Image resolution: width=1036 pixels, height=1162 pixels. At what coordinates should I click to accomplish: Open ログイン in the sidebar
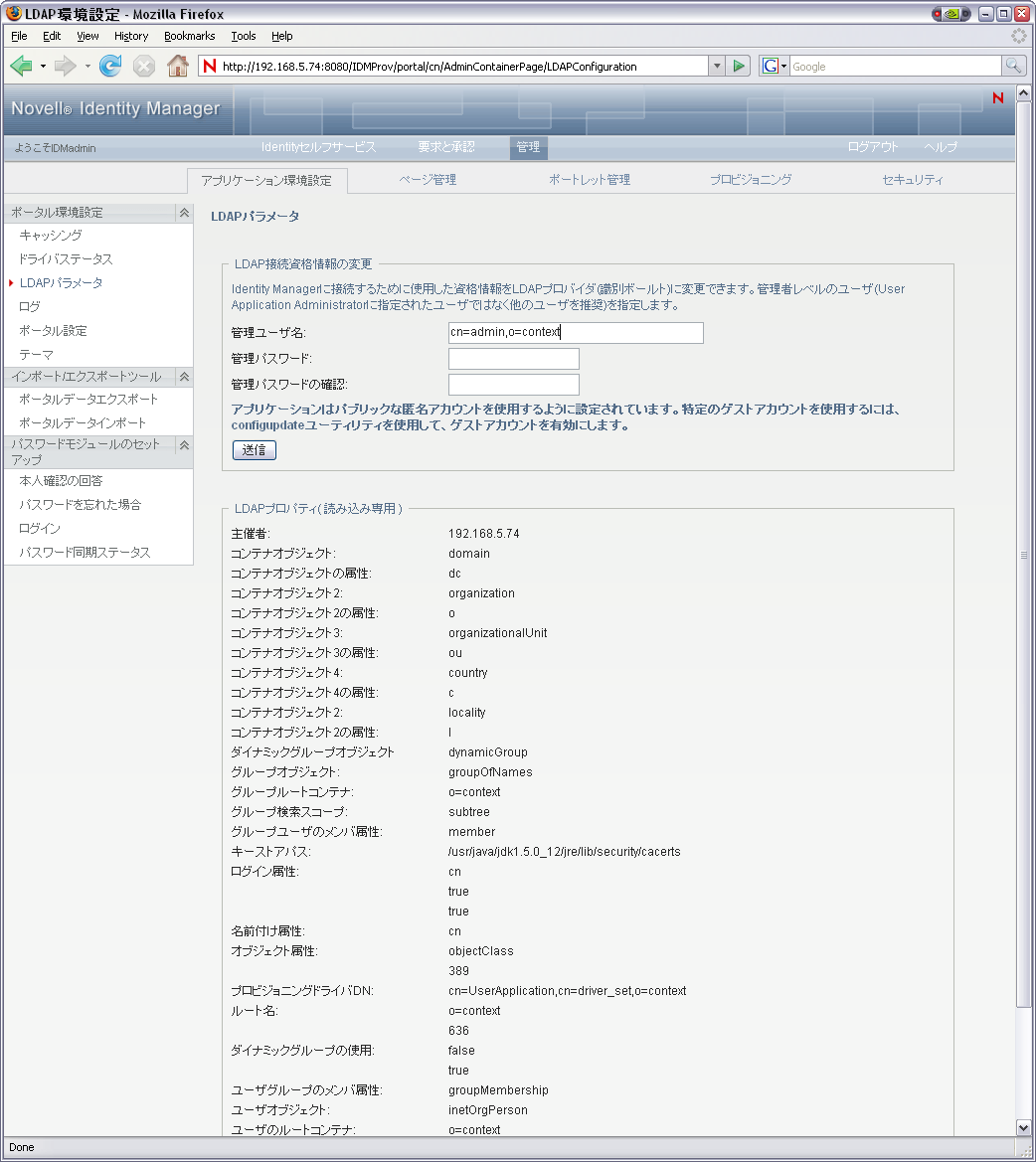point(40,528)
